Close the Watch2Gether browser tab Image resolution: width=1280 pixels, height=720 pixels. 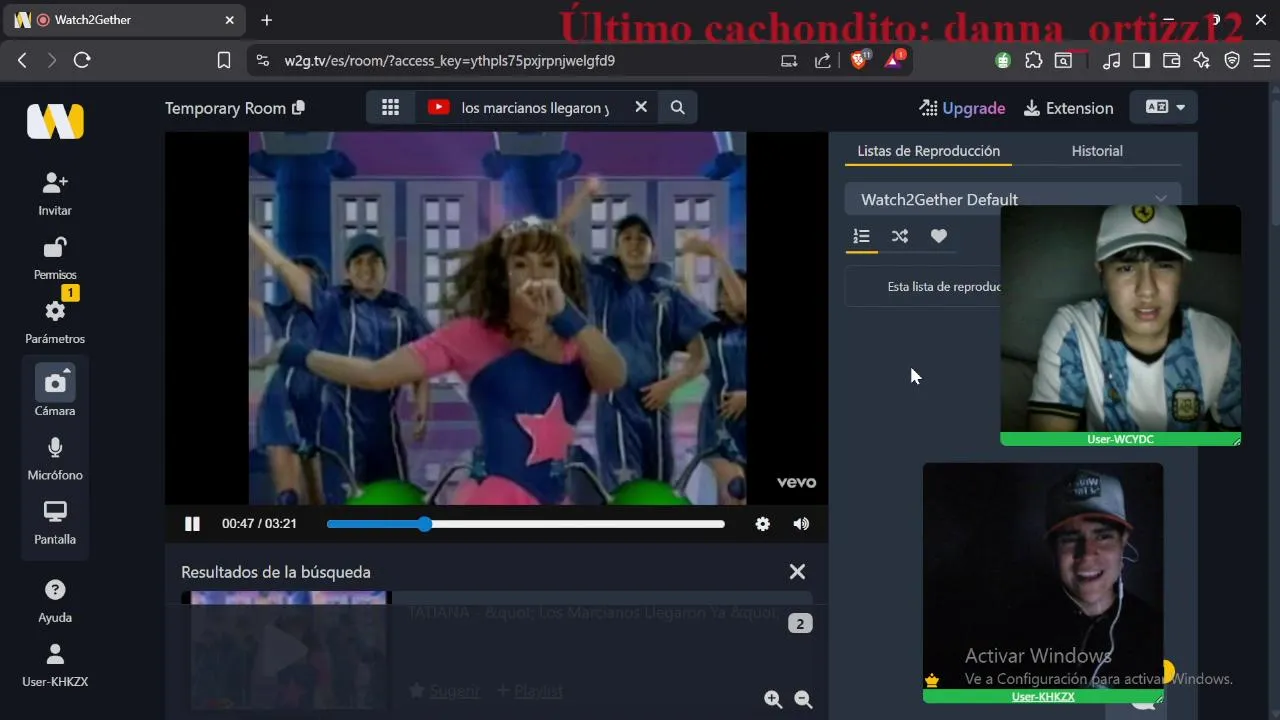tap(230, 20)
